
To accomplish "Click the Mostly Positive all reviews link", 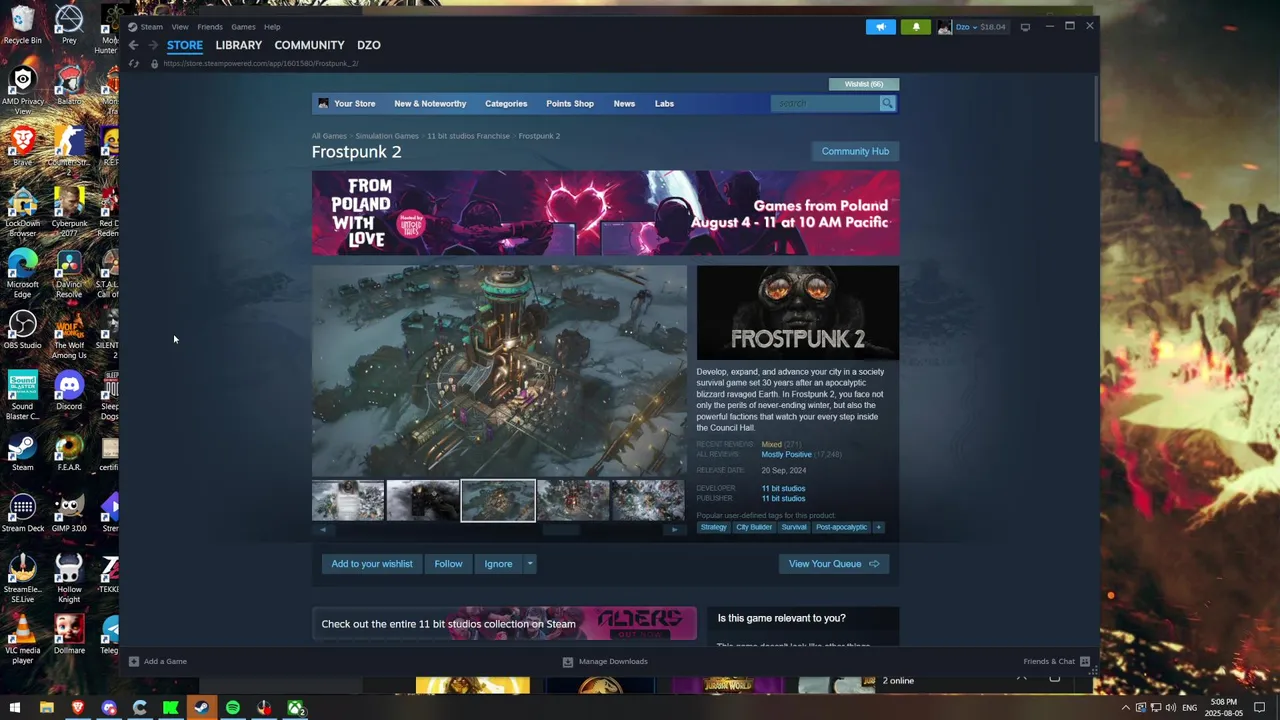I will (786, 455).
